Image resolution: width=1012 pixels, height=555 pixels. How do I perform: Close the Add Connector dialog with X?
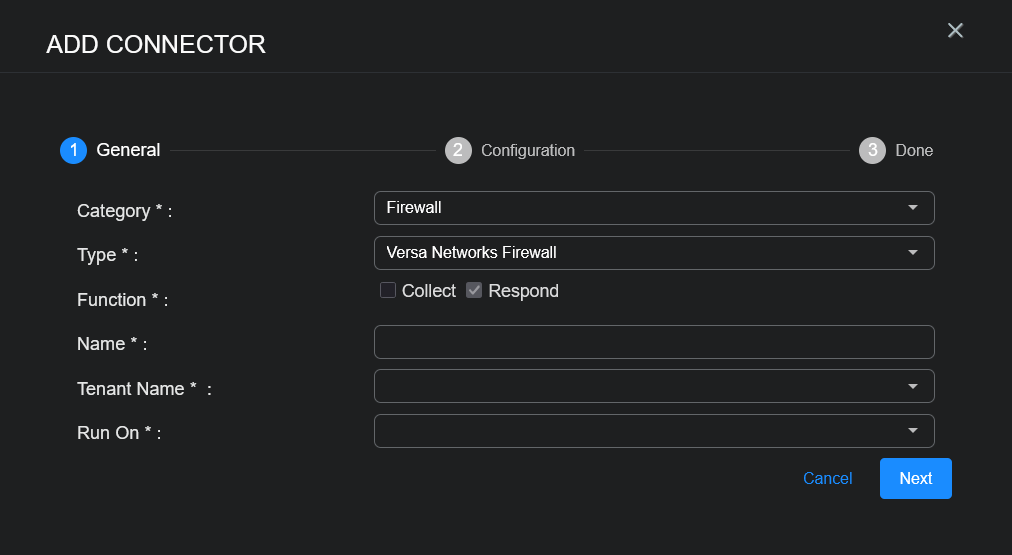[x=955, y=31]
